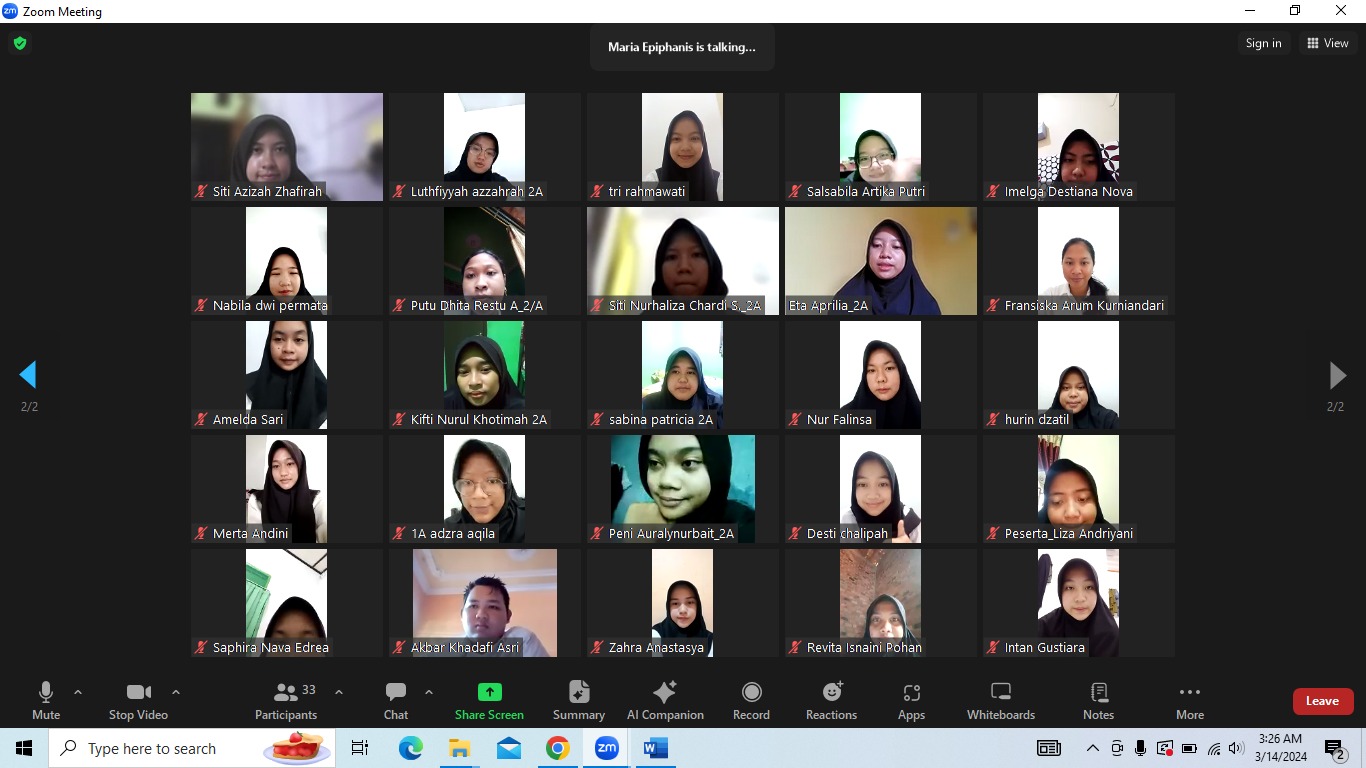Mute the microphone
The height and width of the screenshot is (768, 1366).
coord(46,700)
